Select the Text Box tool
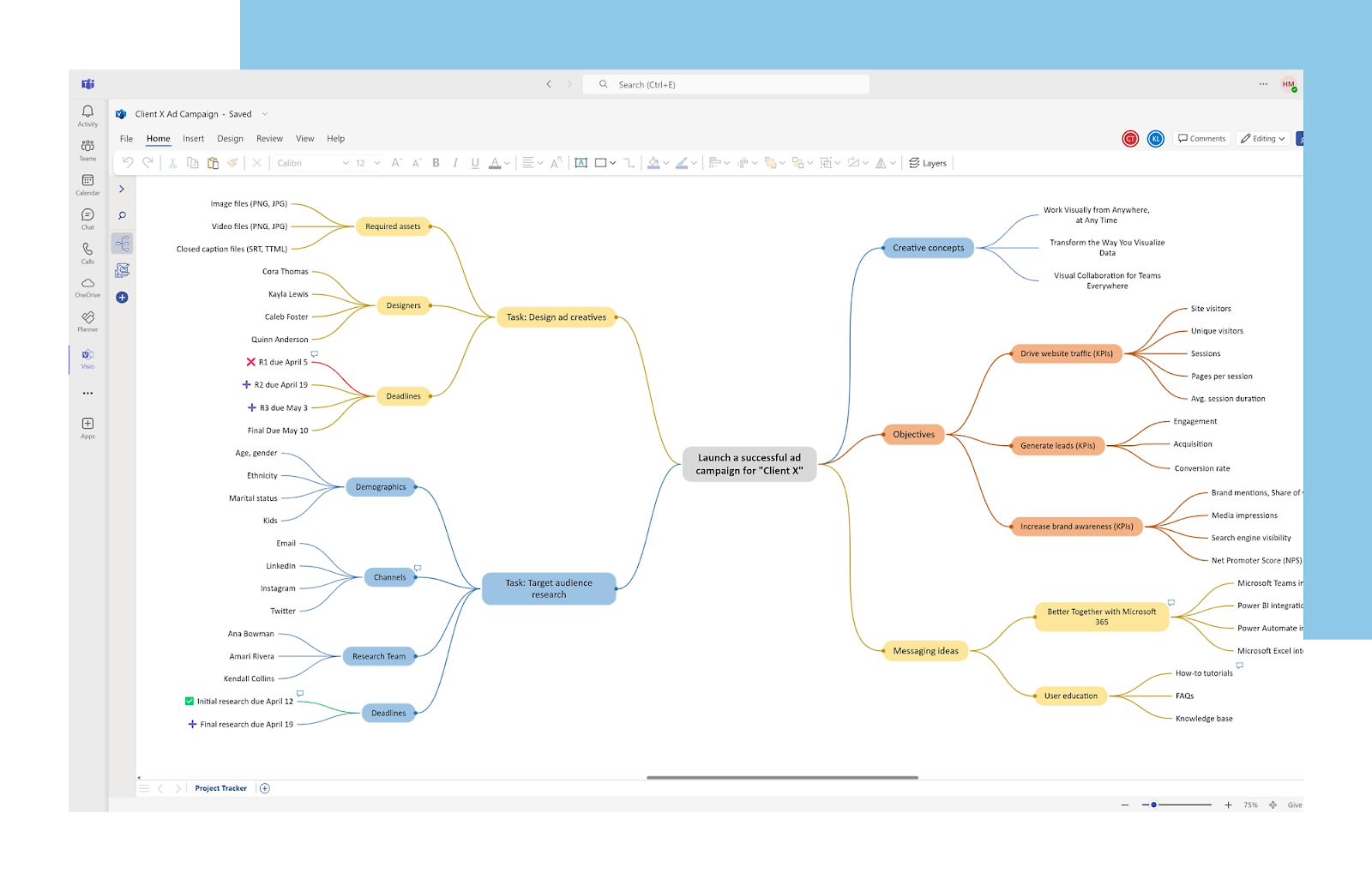 point(580,162)
